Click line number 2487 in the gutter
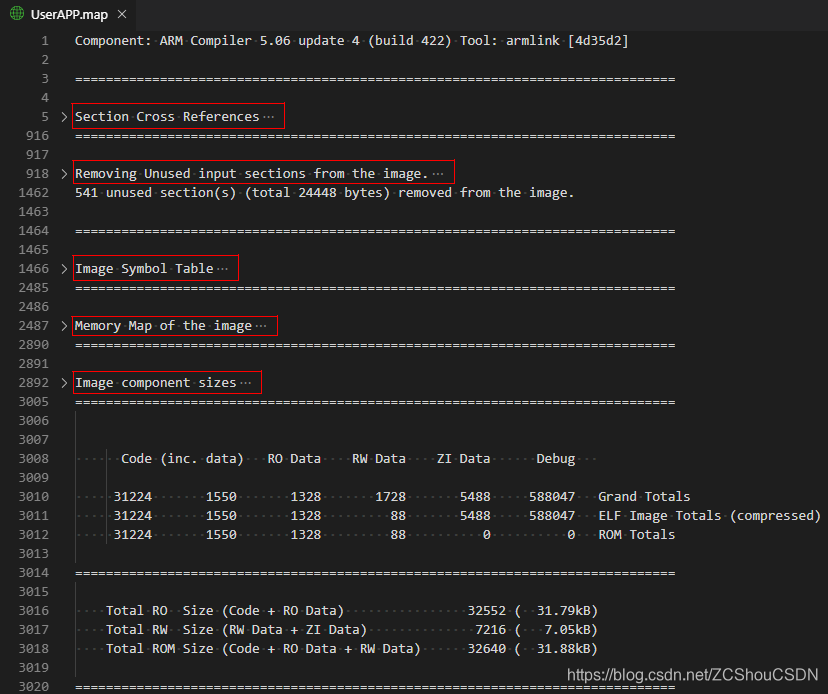Viewport: 828px width, 694px height. click(x=33, y=326)
